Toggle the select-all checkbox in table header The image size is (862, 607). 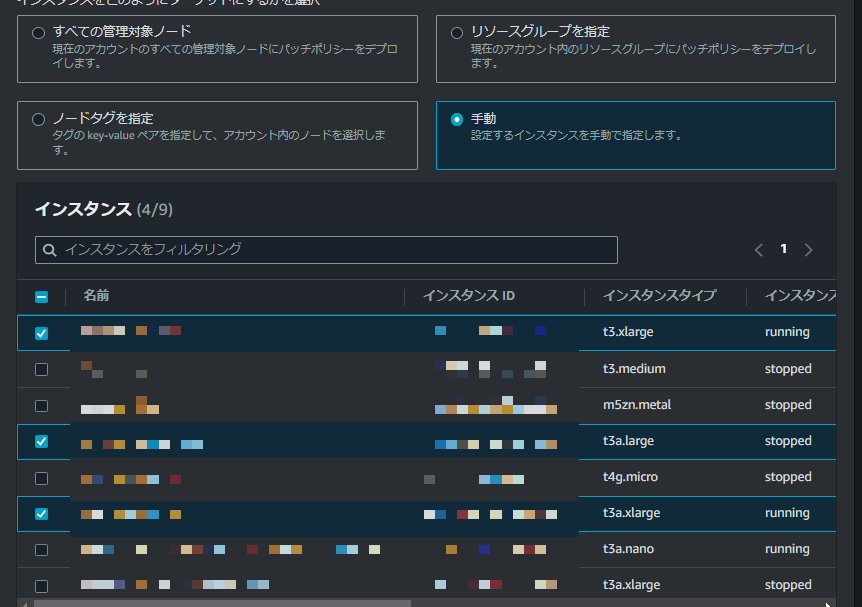point(42,296)
